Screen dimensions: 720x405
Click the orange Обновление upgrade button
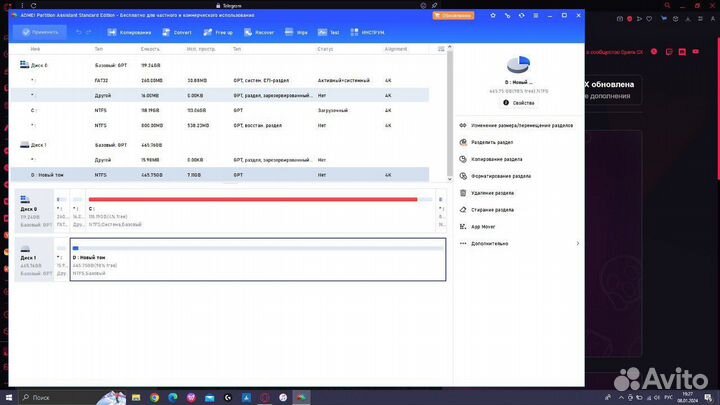(x=453, y=16)
